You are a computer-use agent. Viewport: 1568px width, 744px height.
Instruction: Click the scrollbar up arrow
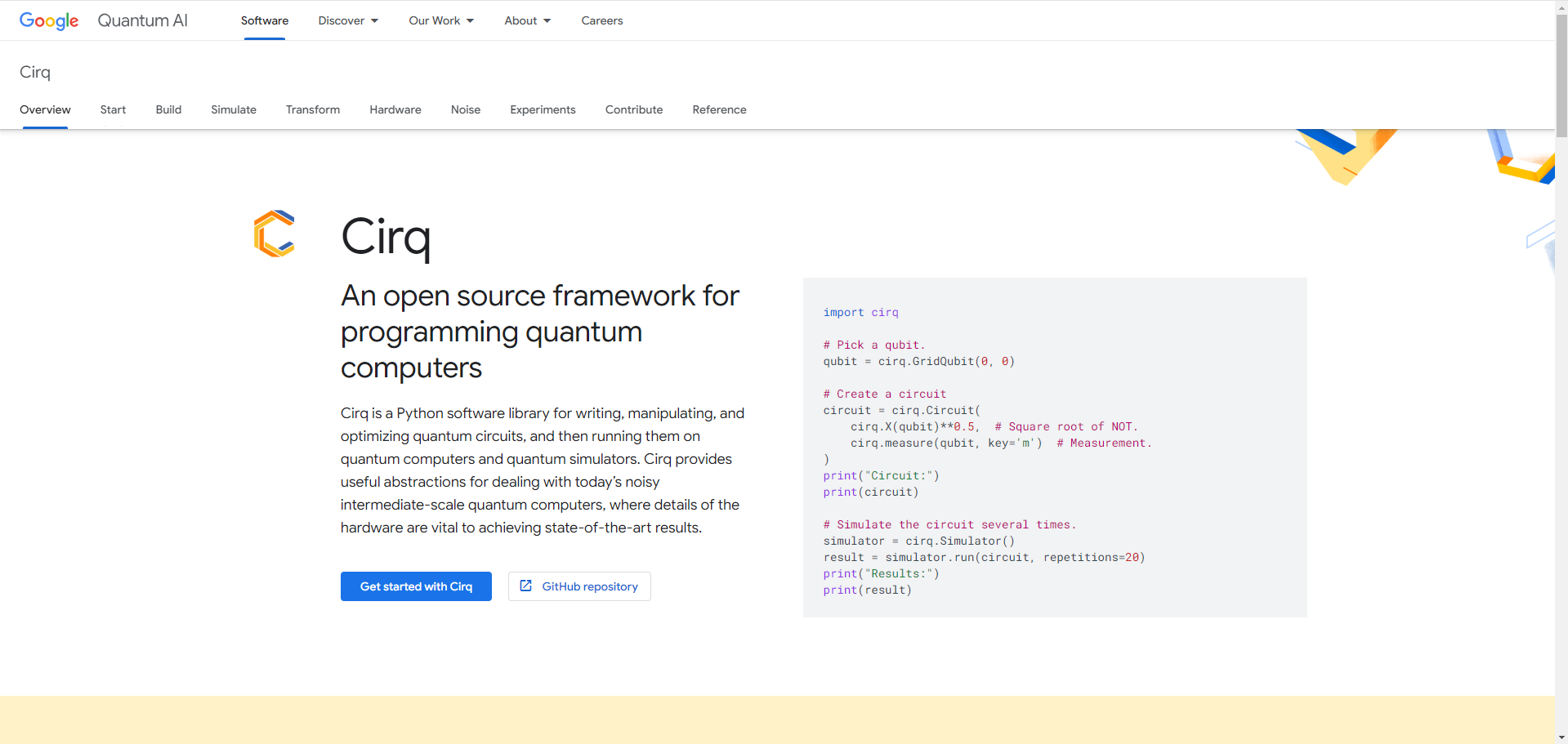pos(1561,7)
